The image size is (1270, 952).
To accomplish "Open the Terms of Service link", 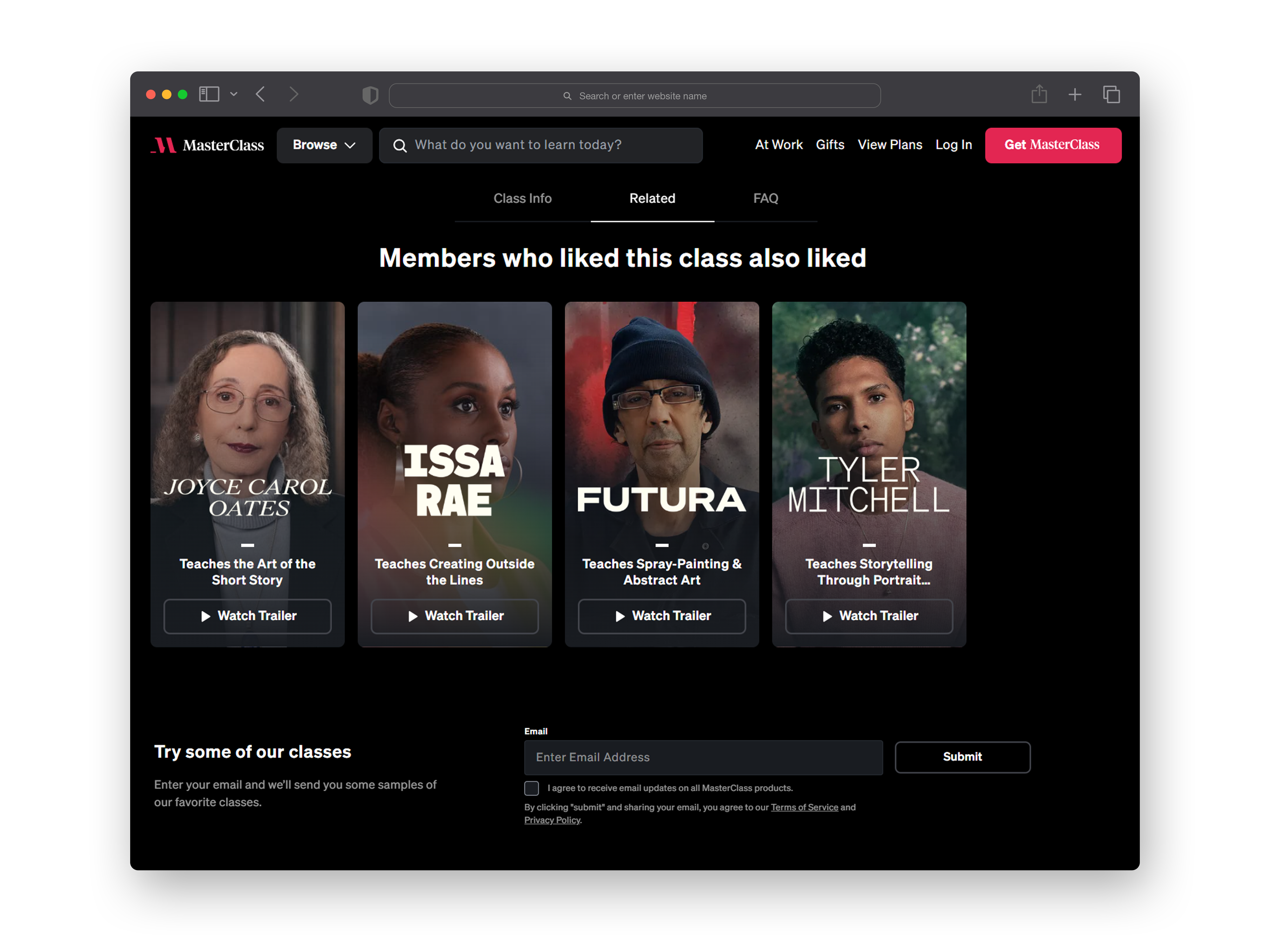I will tap(804, 807).
